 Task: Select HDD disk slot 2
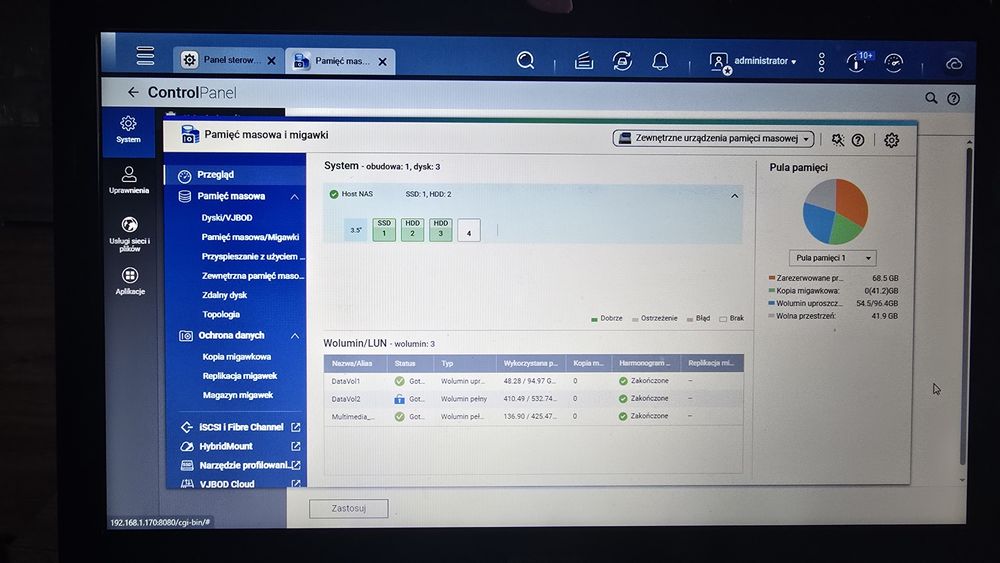(x=412, y=230)
